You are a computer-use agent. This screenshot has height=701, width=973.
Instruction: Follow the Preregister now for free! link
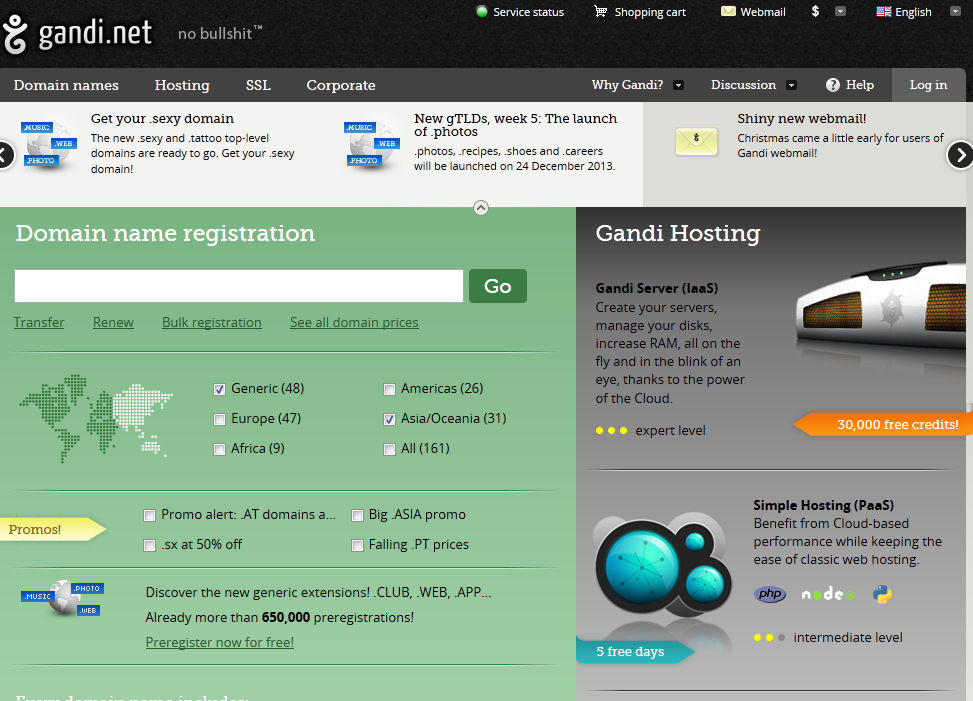coord(220,643)
